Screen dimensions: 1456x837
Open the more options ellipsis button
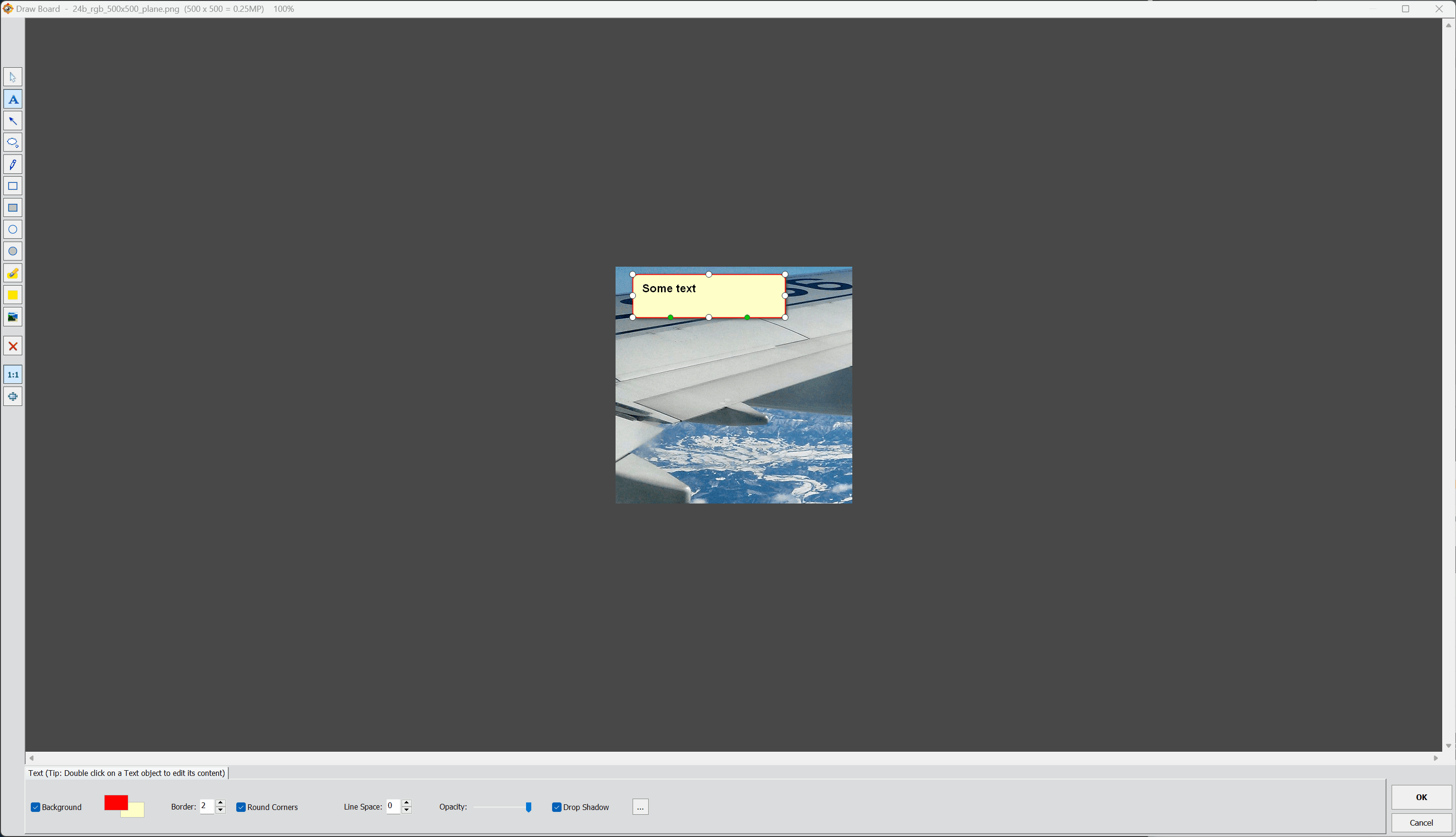640,807
